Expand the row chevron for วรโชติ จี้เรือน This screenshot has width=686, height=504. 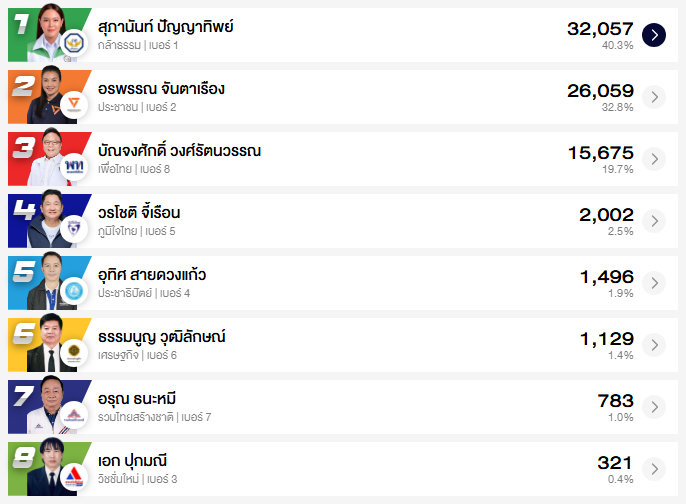point(654,221)
